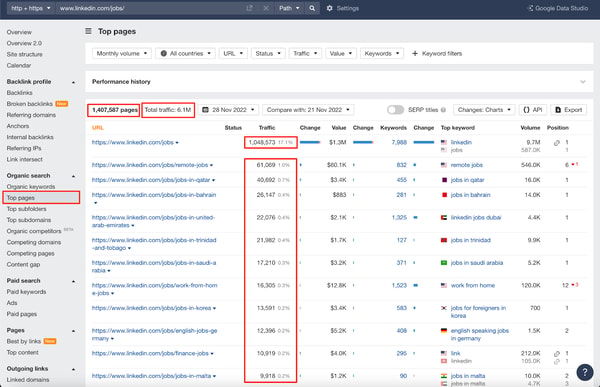Viewport: 600px width, 387px height.
Task: Collapse the Paid search section
Action: [x=73, y=281]
